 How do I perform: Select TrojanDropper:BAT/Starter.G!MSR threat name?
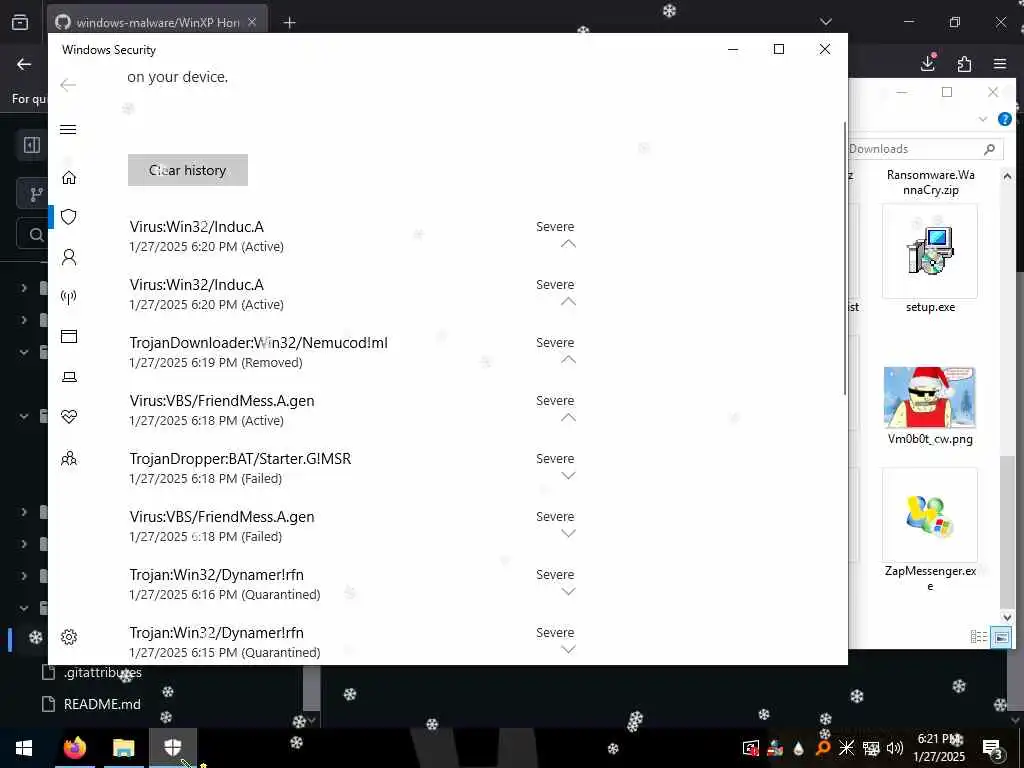[240, 458]
